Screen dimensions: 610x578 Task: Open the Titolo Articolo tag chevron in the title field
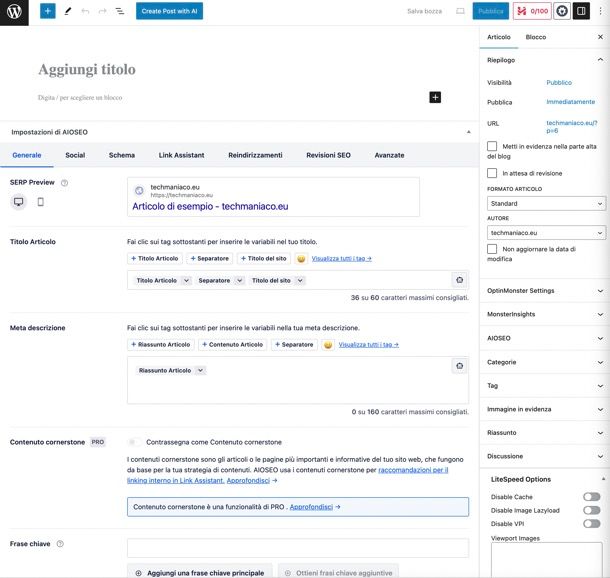[186, 280]
